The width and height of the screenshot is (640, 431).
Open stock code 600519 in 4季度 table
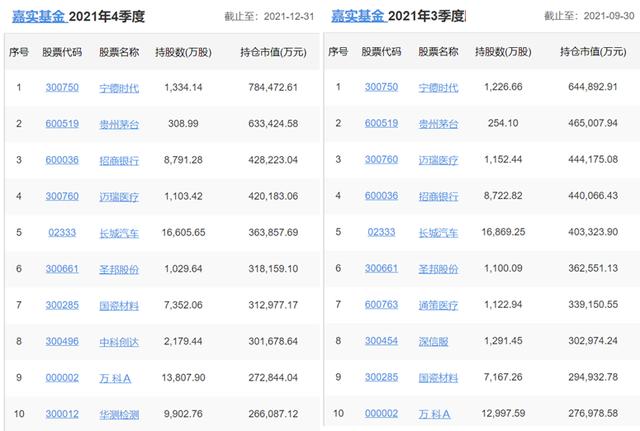click(x=62, y=124)
